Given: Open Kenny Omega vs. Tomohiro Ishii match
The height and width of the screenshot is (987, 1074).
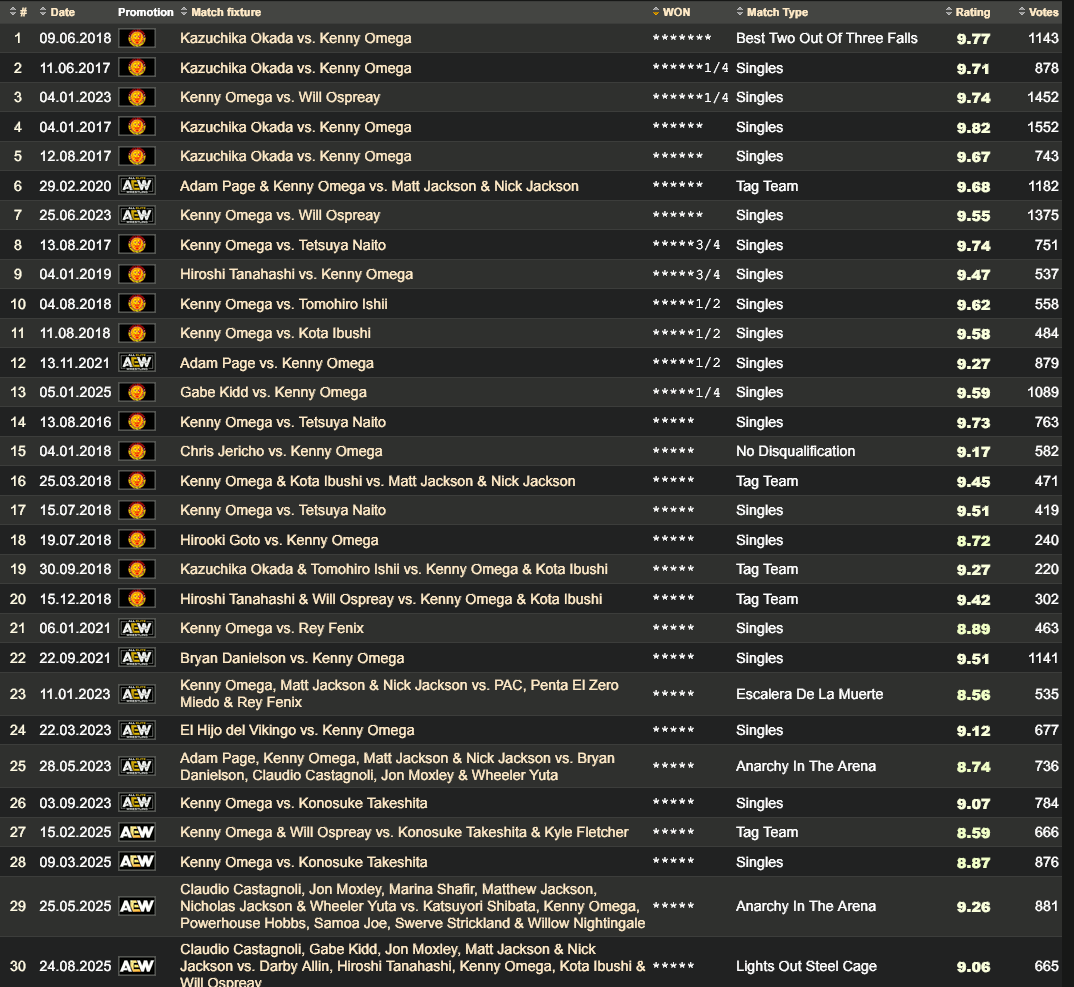Looking at the screenshot, I should tap(284, 303).
